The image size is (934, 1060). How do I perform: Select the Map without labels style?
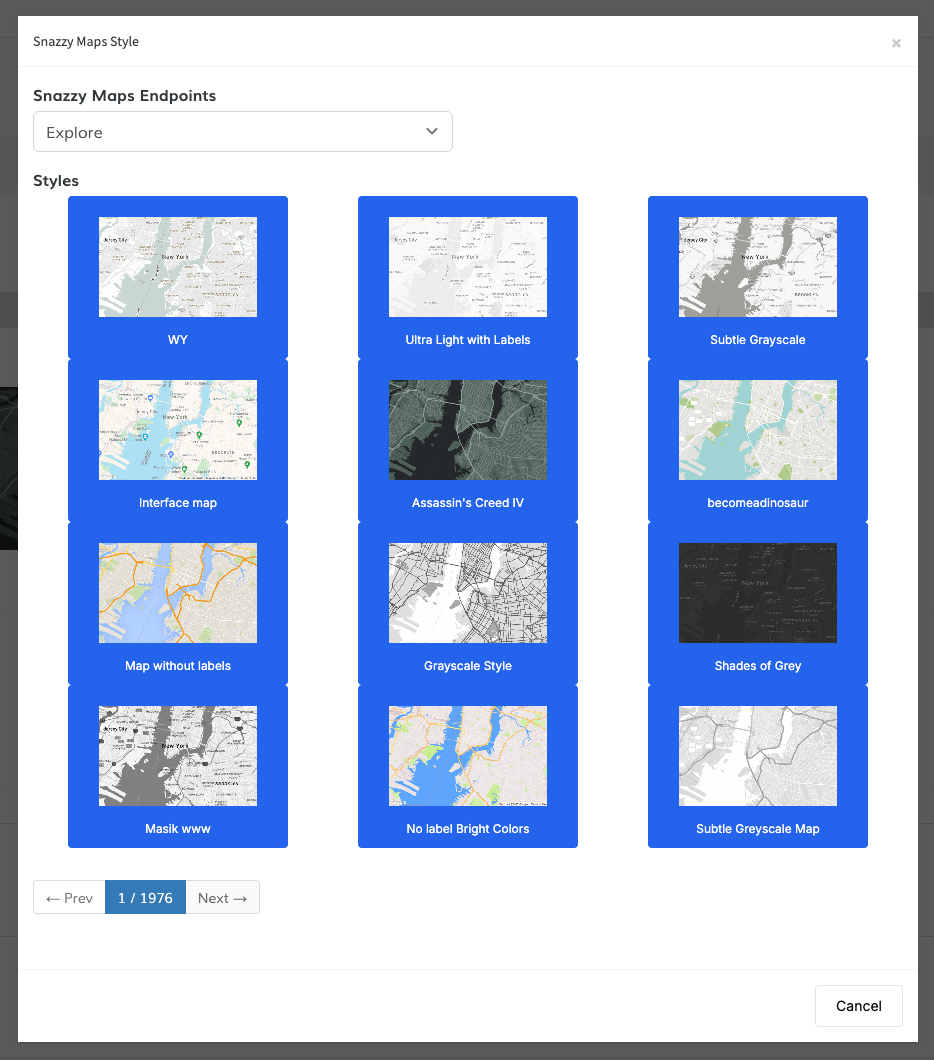pyautogui.click(x=178, y=593)
